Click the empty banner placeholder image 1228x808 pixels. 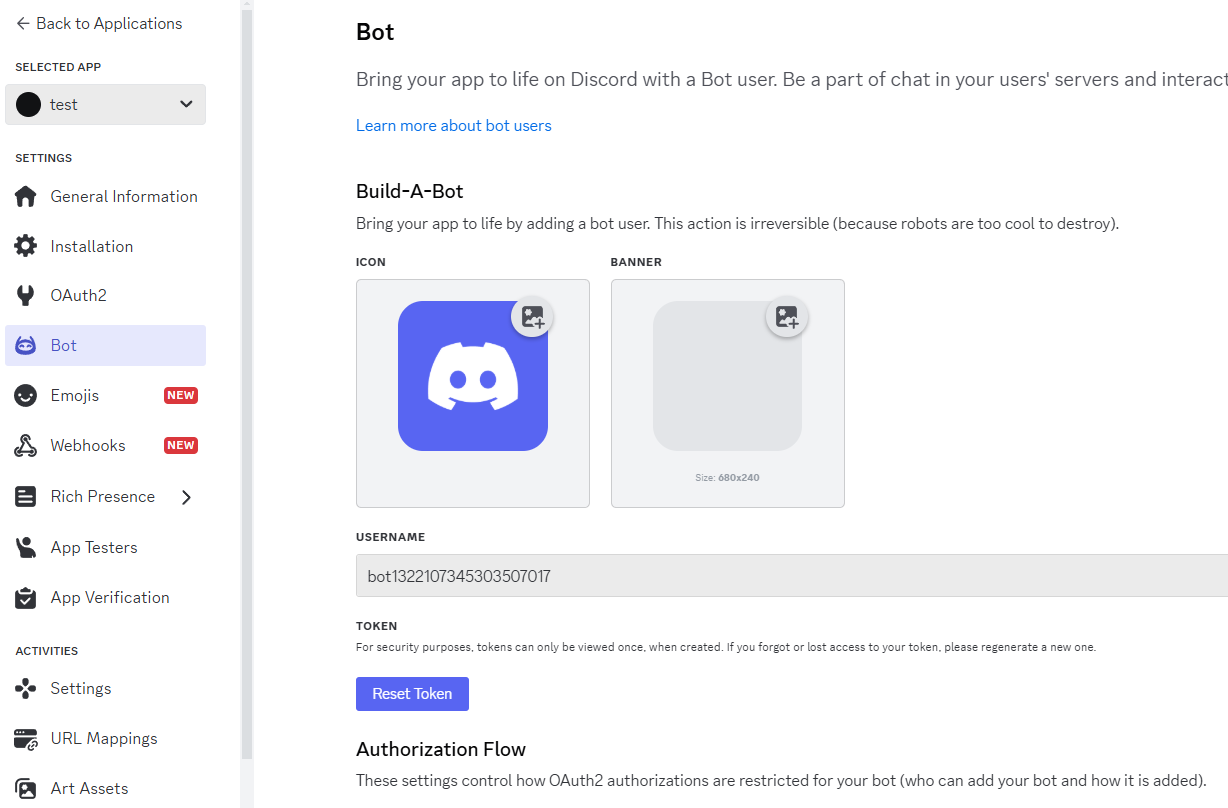pos(728,376)
